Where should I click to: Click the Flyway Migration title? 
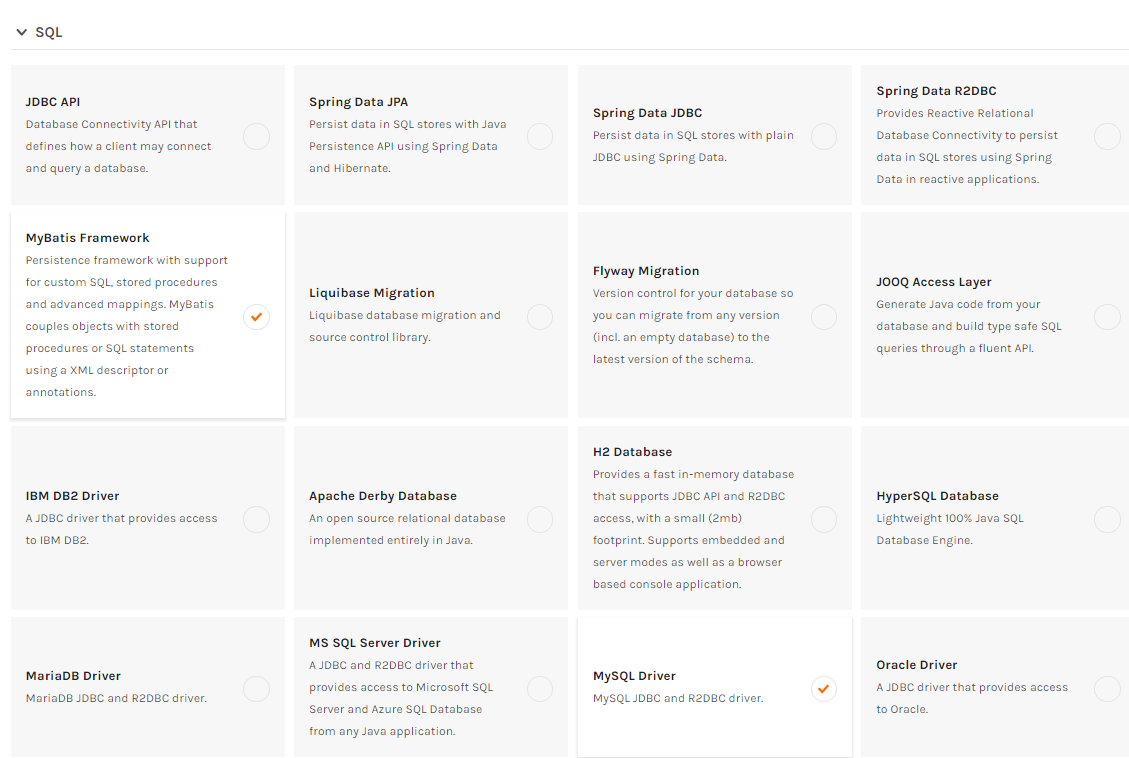(646, 271)
